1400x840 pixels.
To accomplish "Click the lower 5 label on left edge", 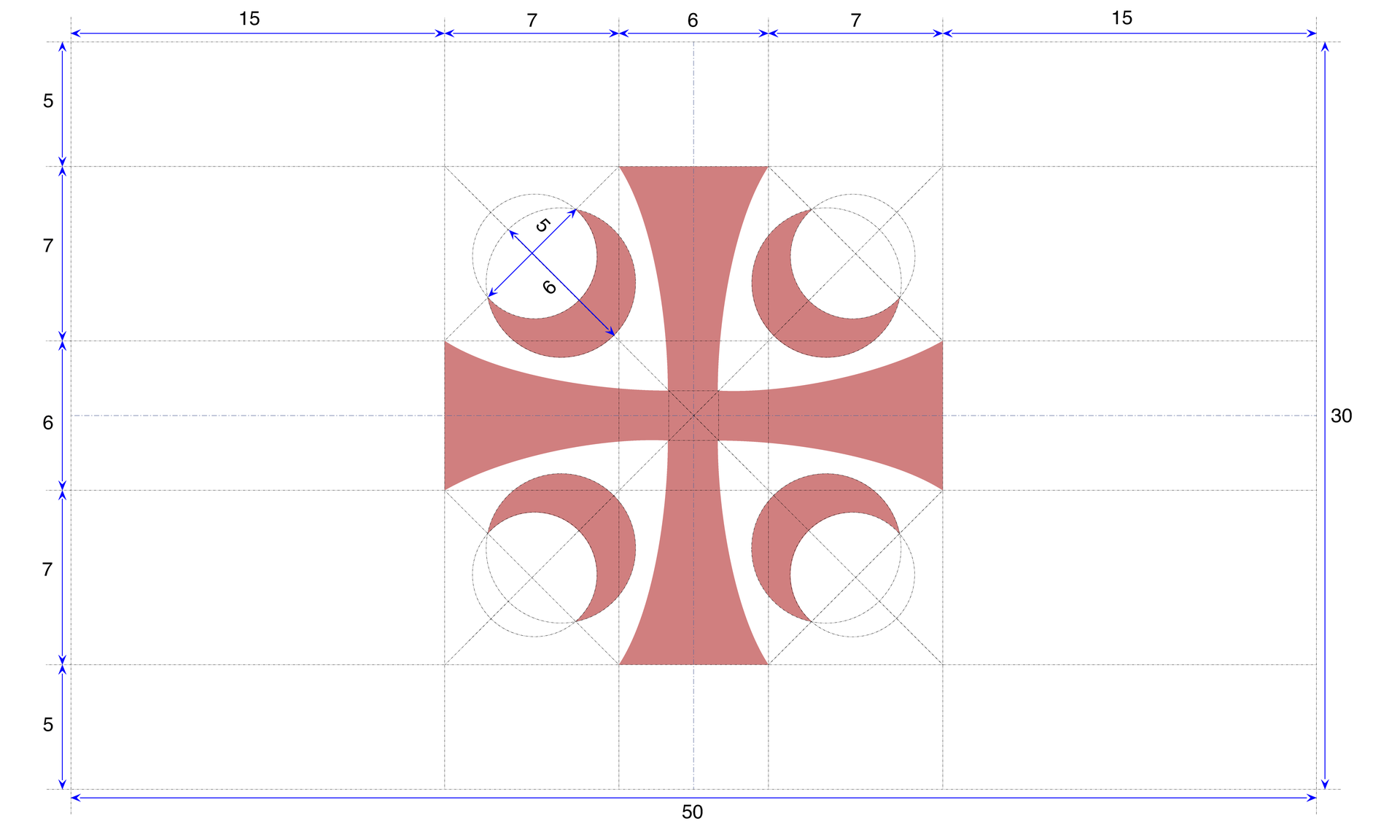I will 48,725.
